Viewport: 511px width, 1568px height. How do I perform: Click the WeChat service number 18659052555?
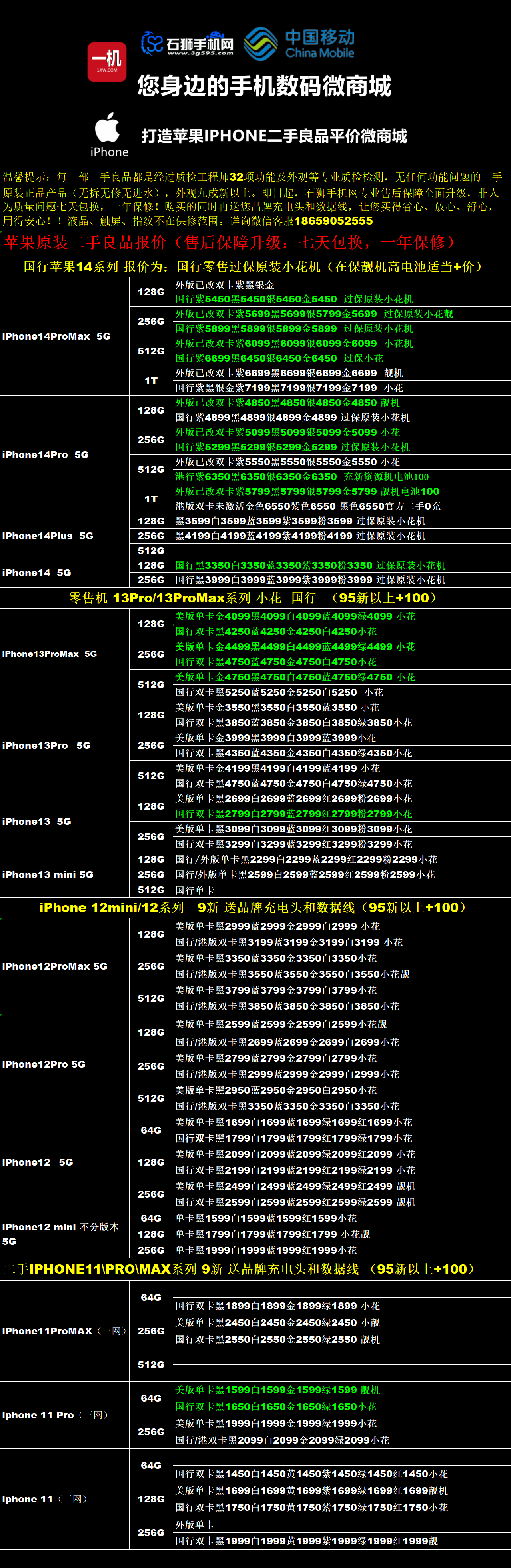coord(333,221)
